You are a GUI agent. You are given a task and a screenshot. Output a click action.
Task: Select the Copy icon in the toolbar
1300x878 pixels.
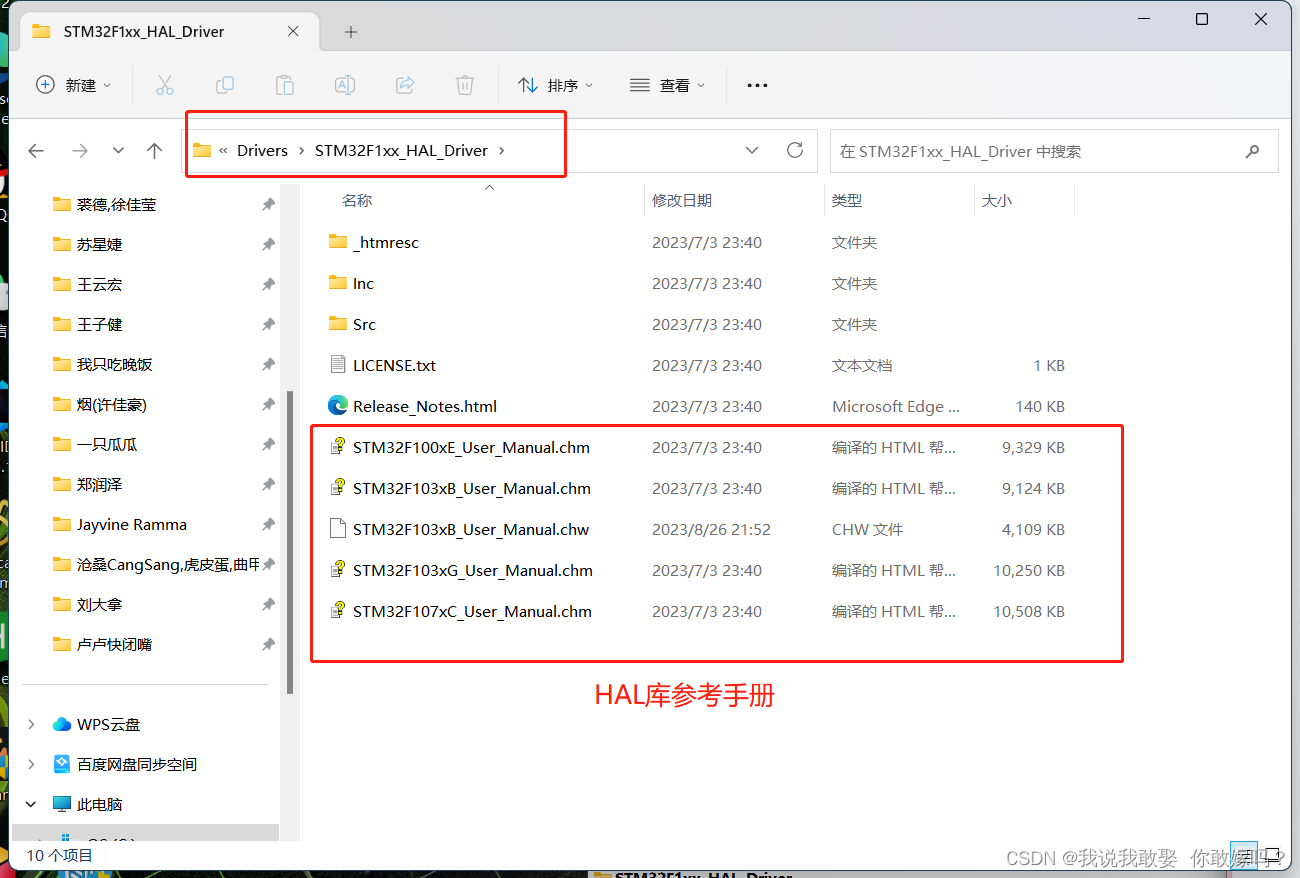click(224, 85)
